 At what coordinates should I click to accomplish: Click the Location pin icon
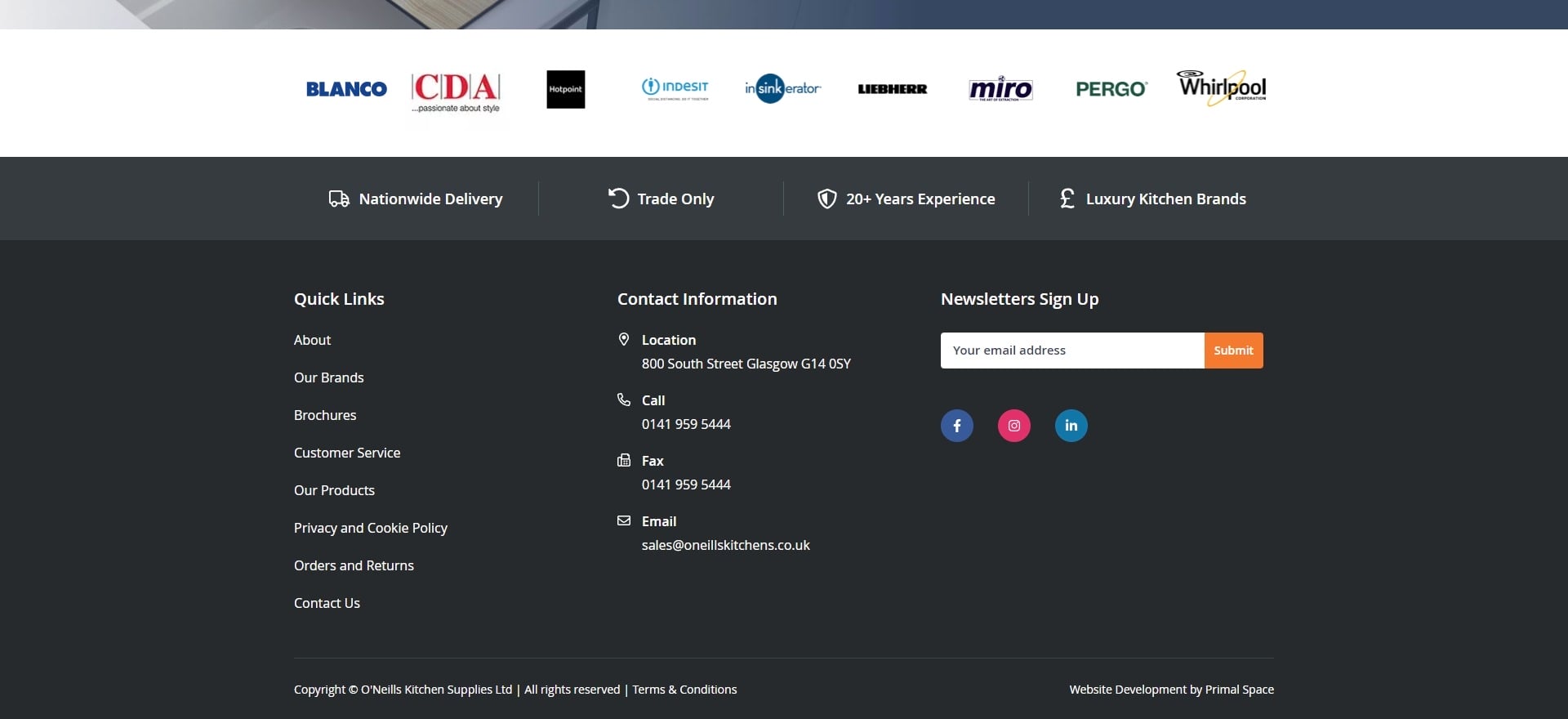tap(624, 339)
